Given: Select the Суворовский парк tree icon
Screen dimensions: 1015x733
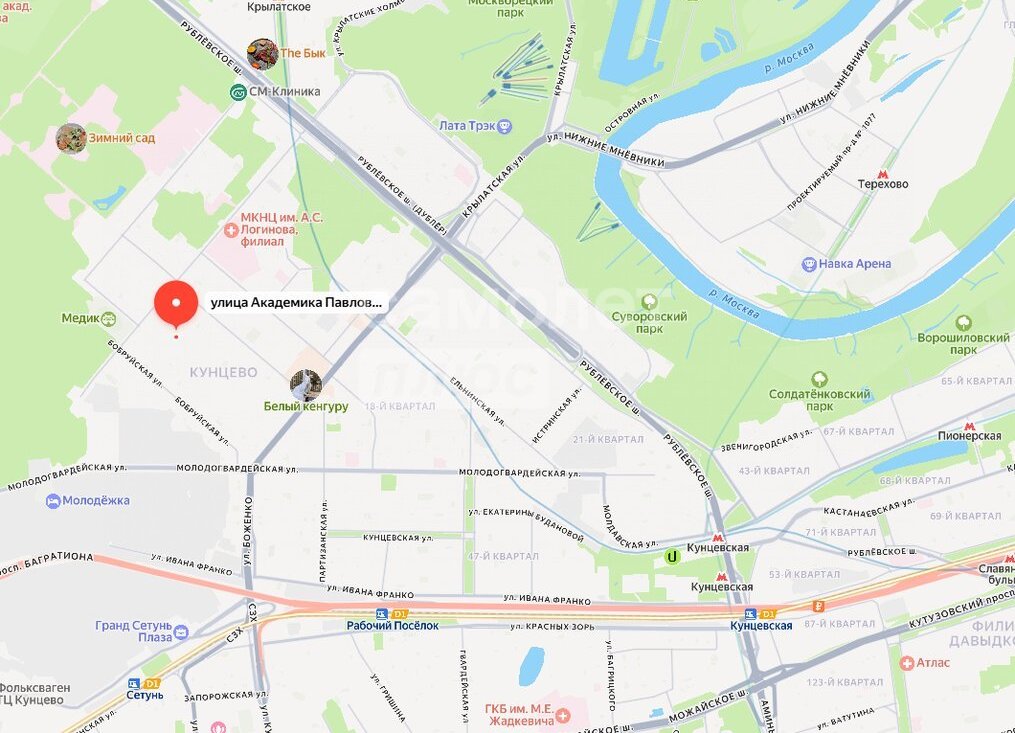Looking at the screenshot, I should [649, 302].
